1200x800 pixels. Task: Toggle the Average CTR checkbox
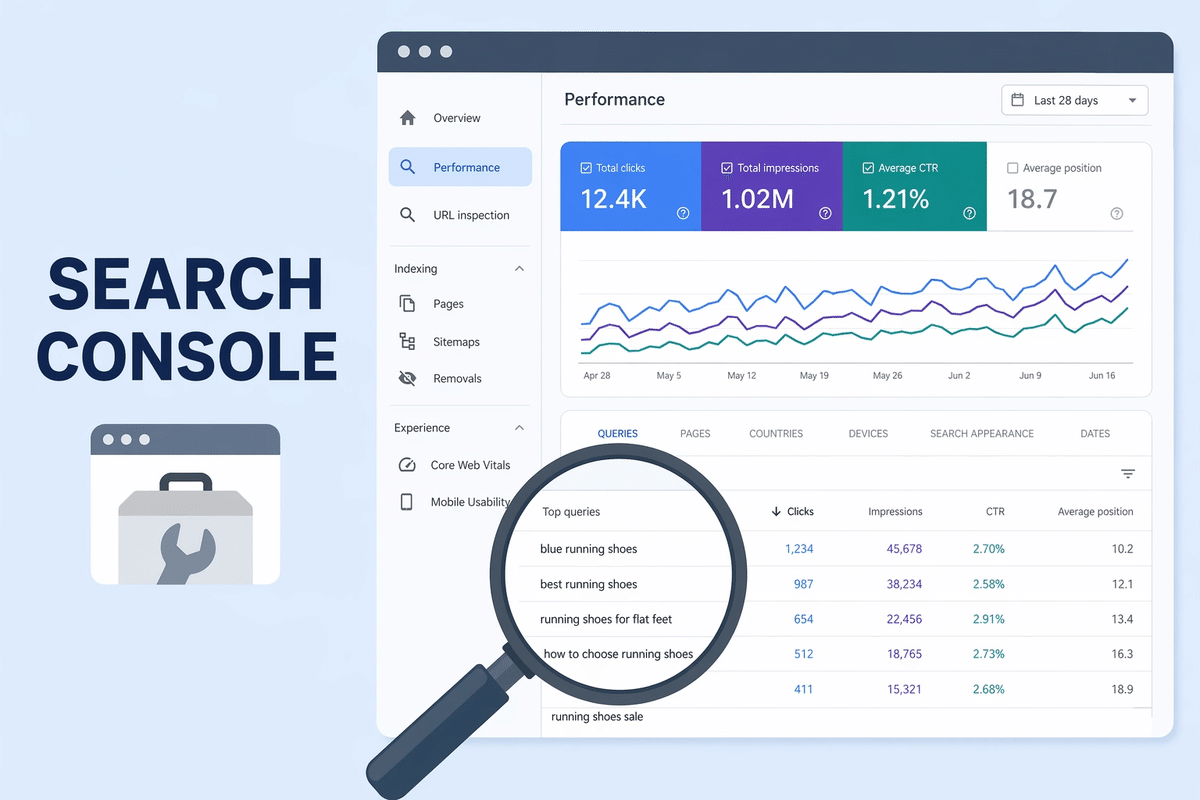(x=869, y=168)
